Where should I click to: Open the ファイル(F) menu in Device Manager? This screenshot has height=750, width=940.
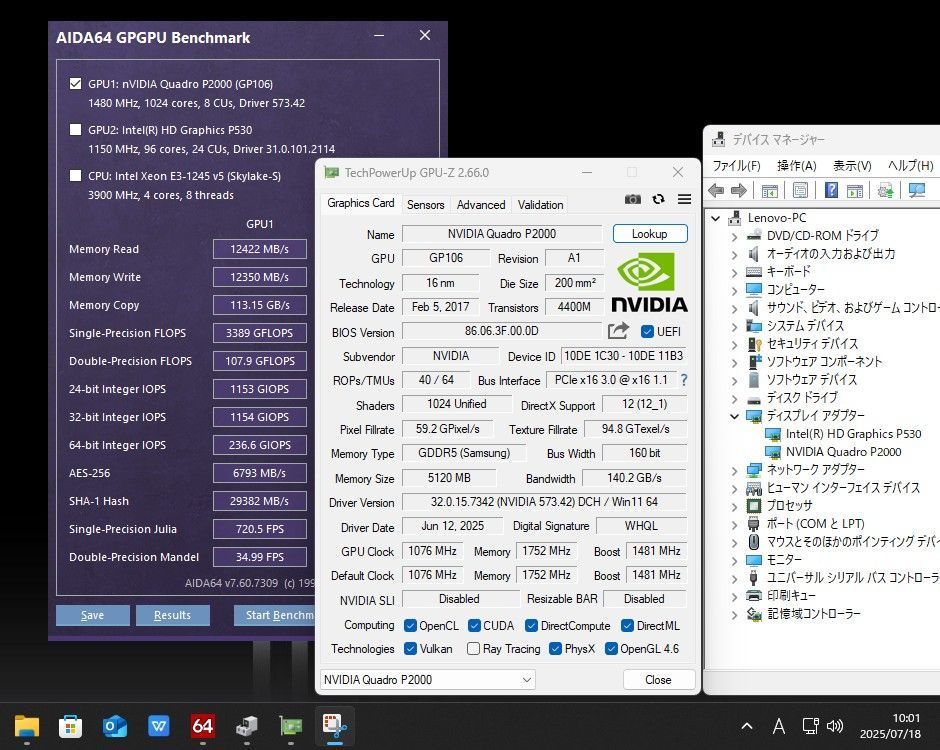736,165
